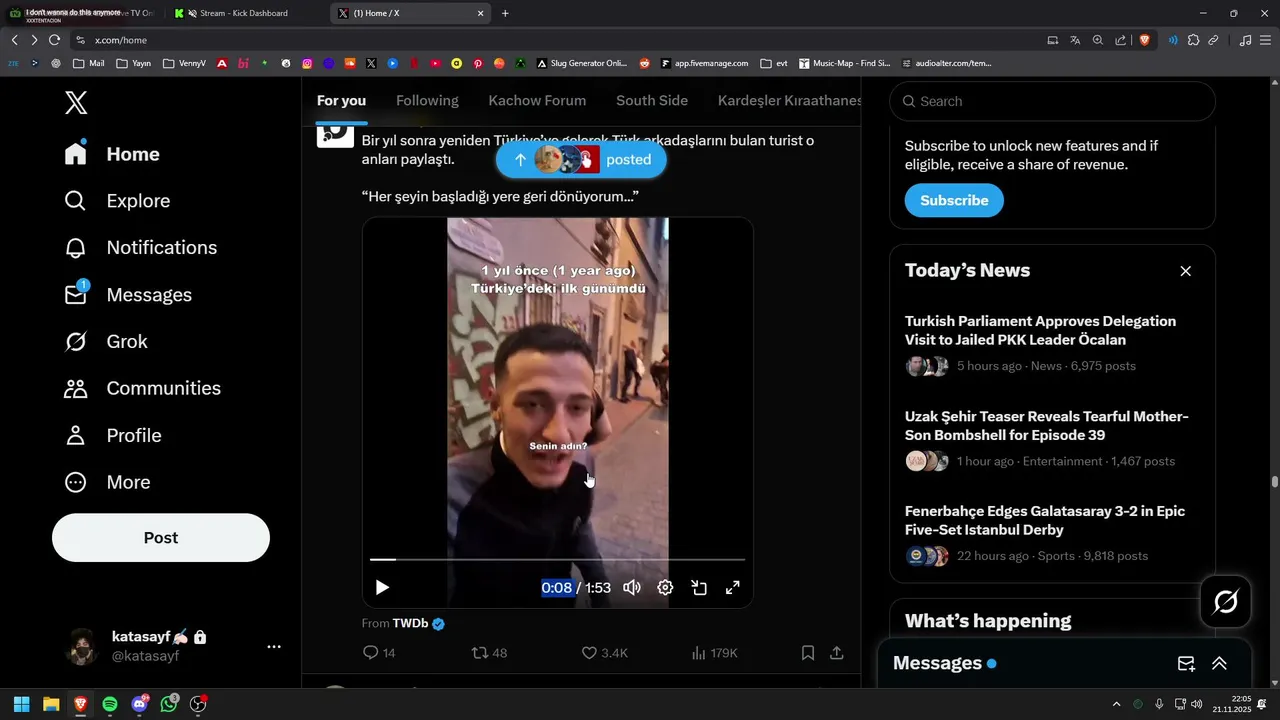Open the browser extensions puzzle icon

(1193, 40)
